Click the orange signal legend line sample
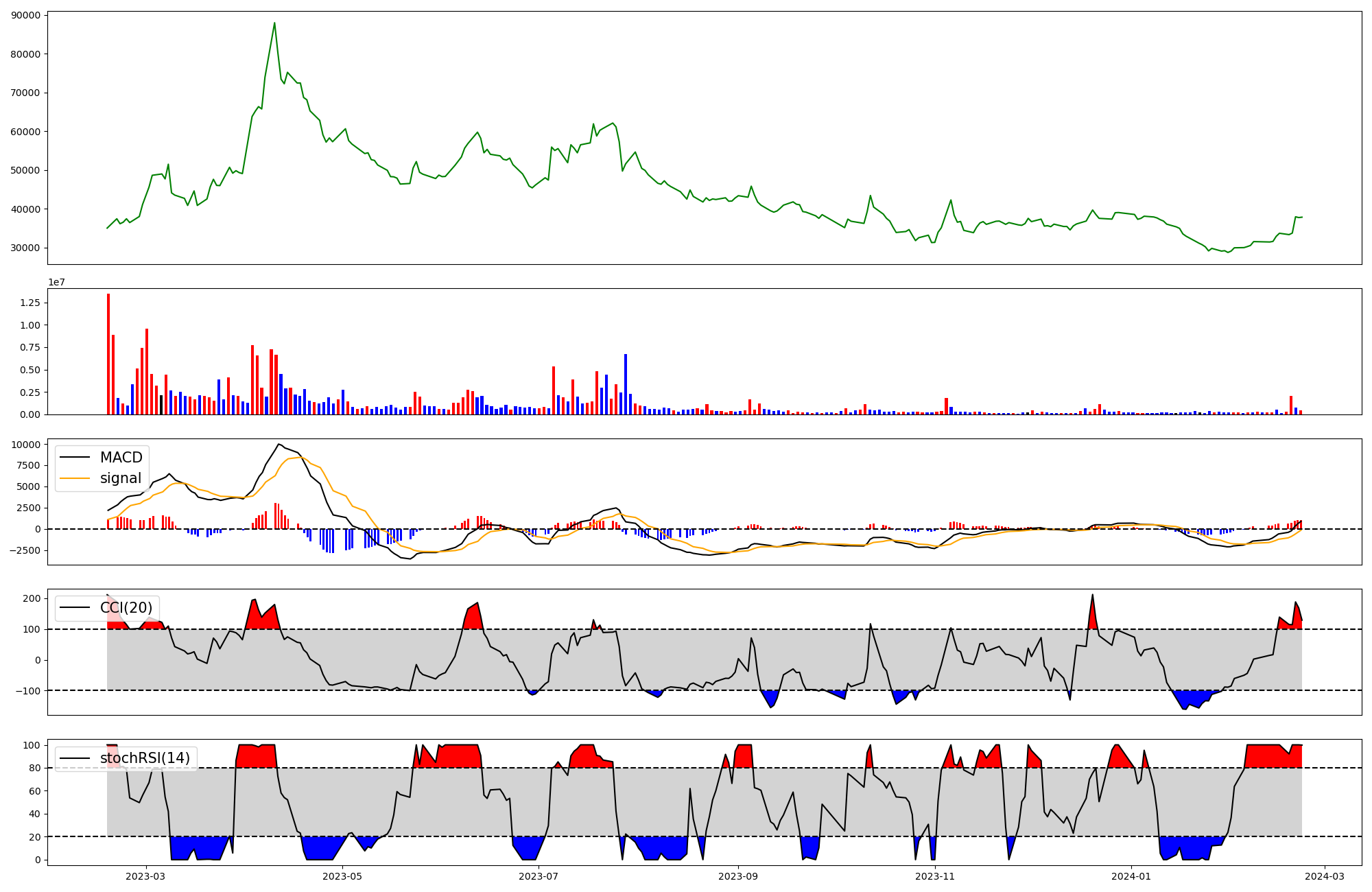The width and height of the screenshot is (1372, 892). click(x=75, y=478)
